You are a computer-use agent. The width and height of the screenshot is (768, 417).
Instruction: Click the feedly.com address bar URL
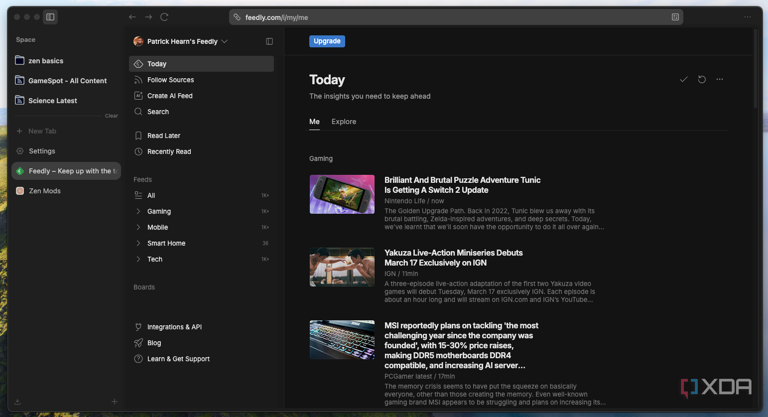pos(277,18)
